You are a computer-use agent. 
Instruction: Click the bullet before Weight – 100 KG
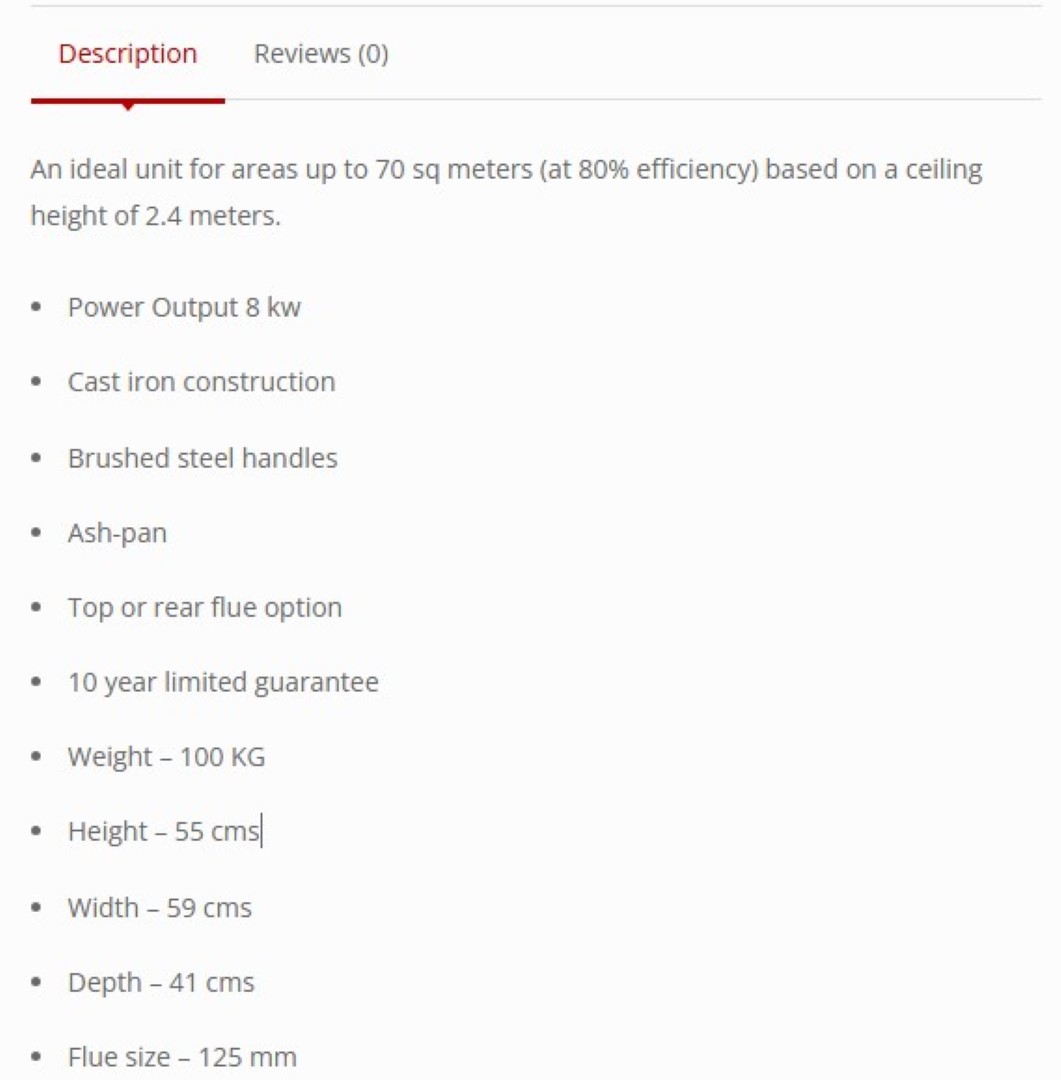coord(37,756)
